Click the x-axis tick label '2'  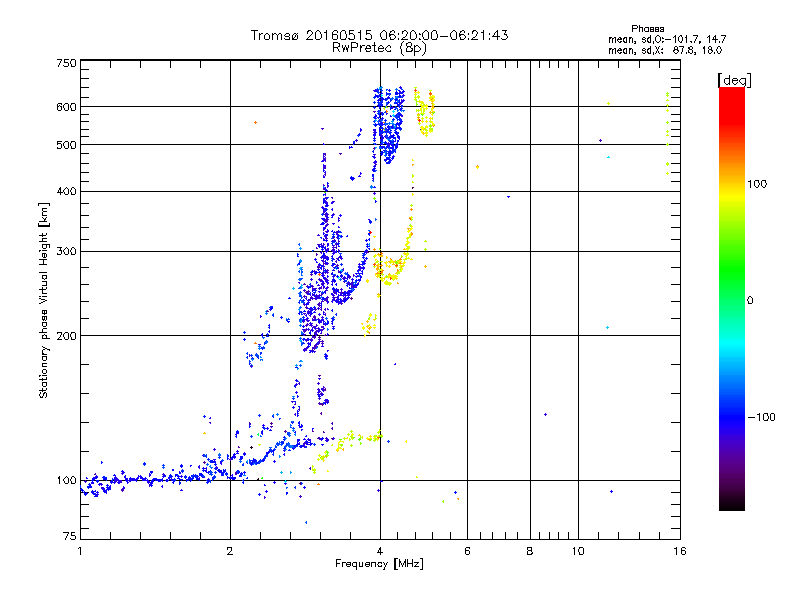(x=230, y=551)
